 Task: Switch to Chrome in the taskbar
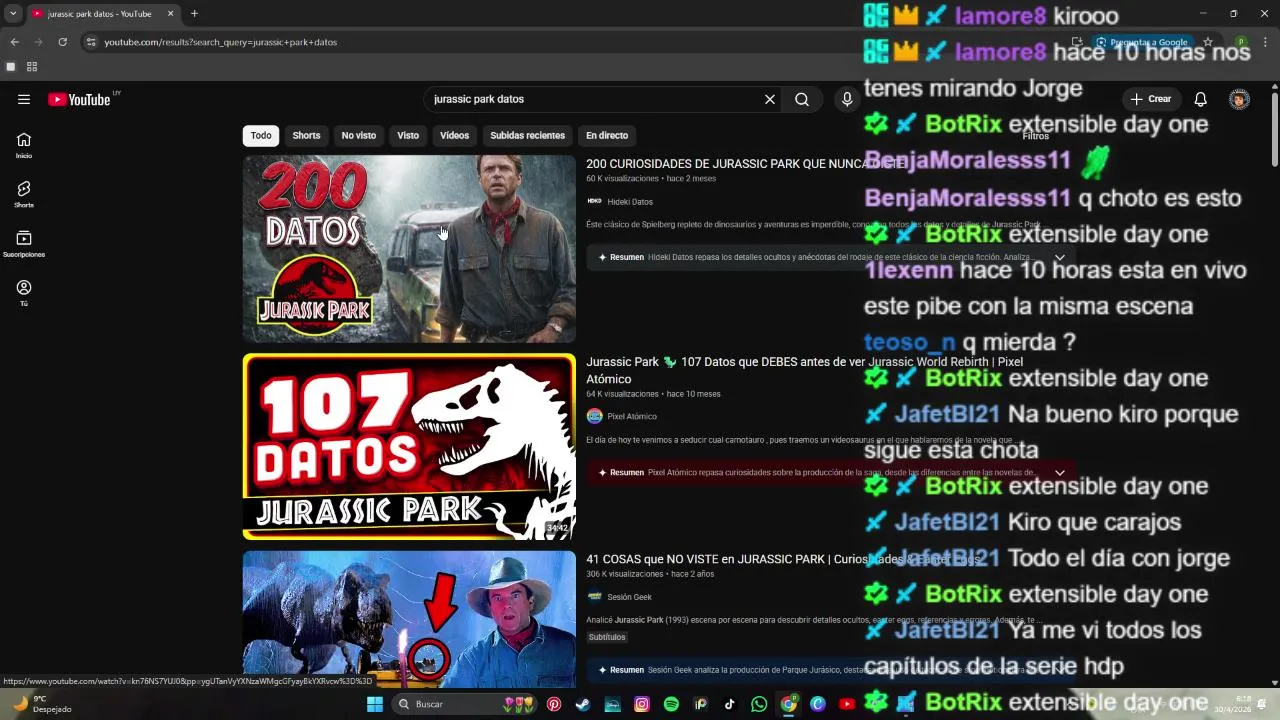pyautogui.click(x=789, y=704)
